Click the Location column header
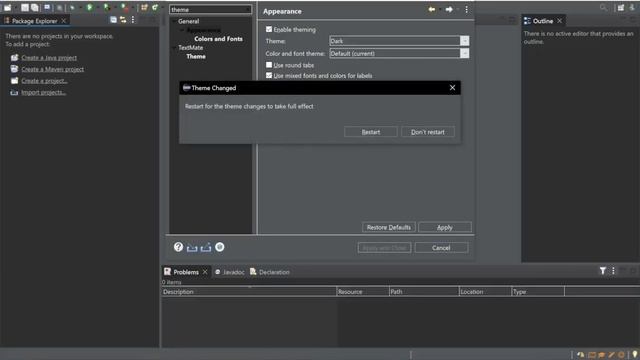Viewport: 640px width, 360px height. (x=485, y=291)
